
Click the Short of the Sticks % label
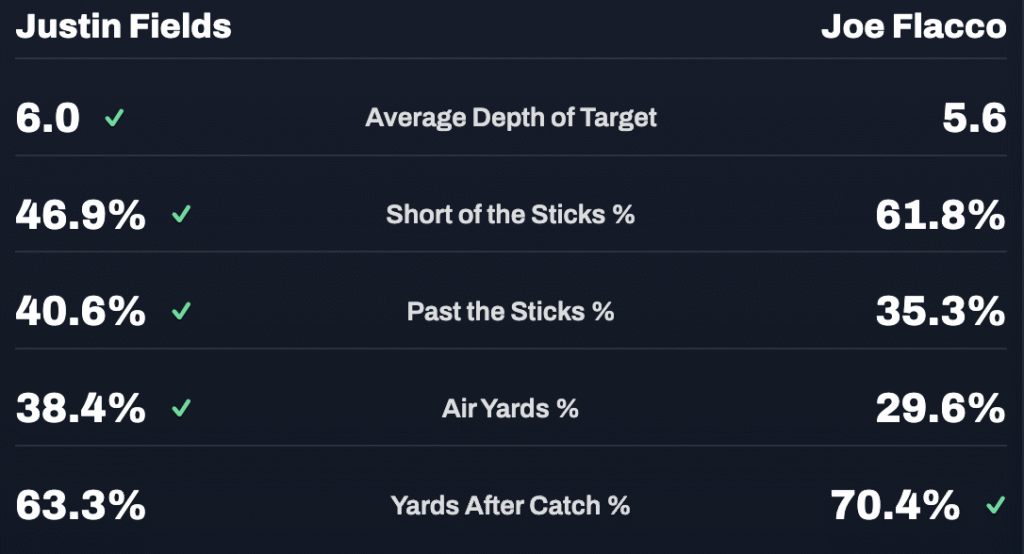[510, 215]
